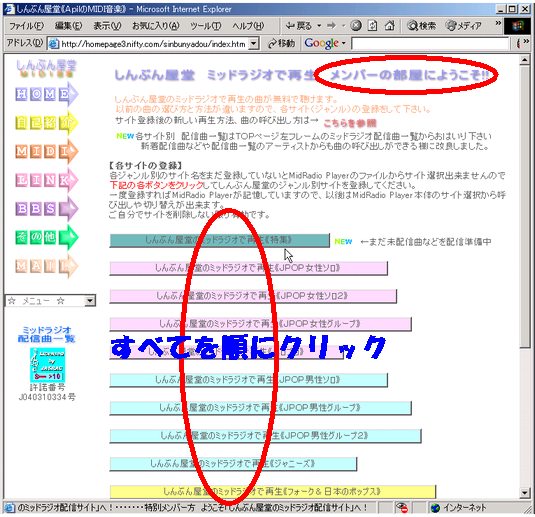Click the 許諾番号 J040310334号 text

47,392
